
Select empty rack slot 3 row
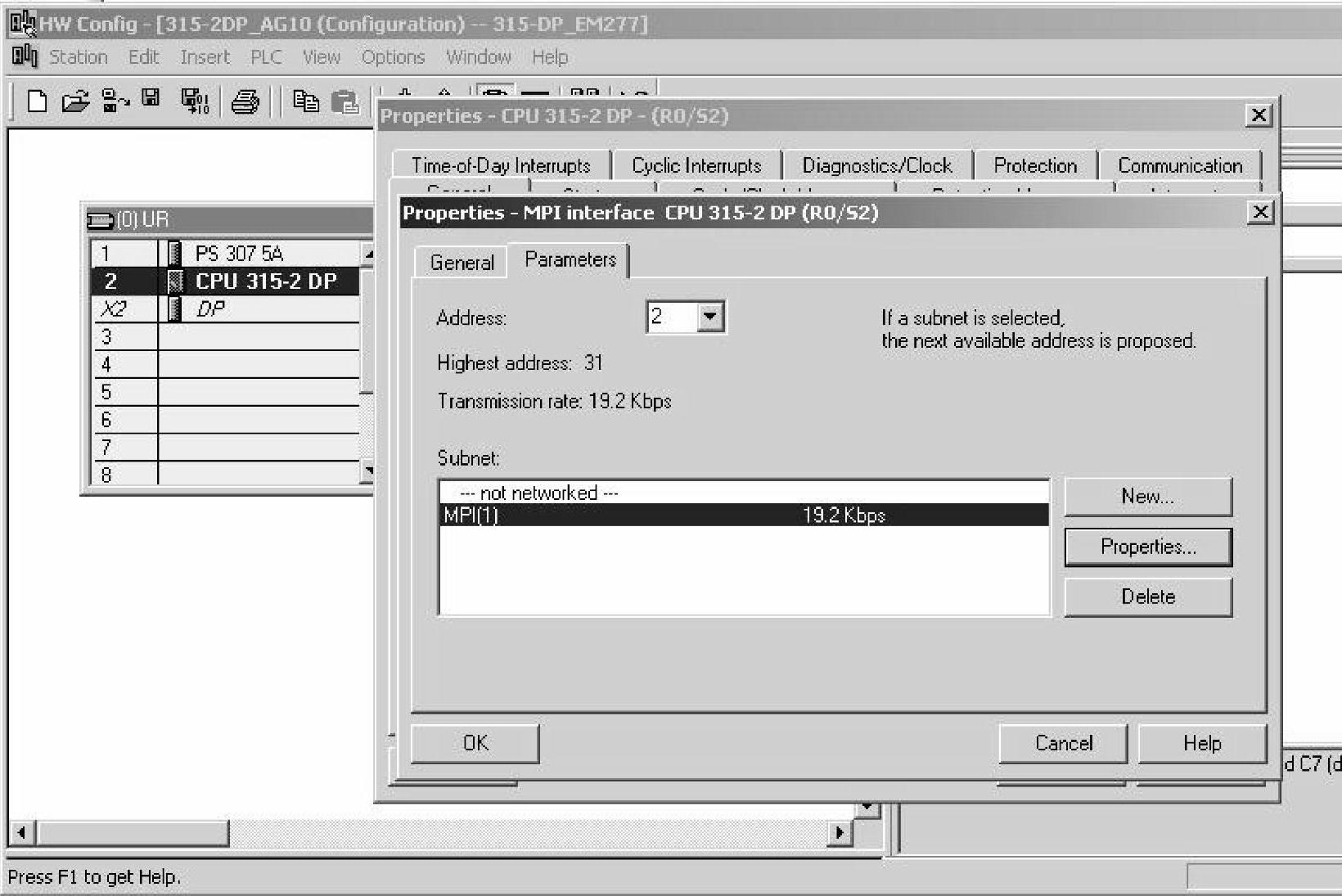pos(226,337)
